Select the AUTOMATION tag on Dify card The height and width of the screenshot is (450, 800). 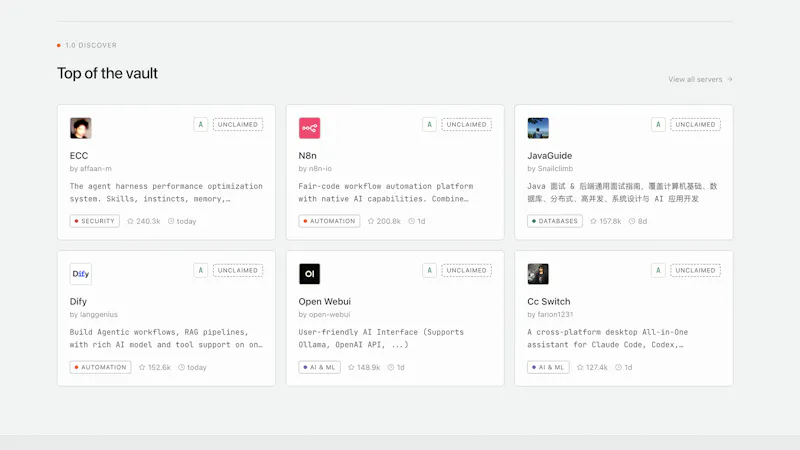[101, 367]
